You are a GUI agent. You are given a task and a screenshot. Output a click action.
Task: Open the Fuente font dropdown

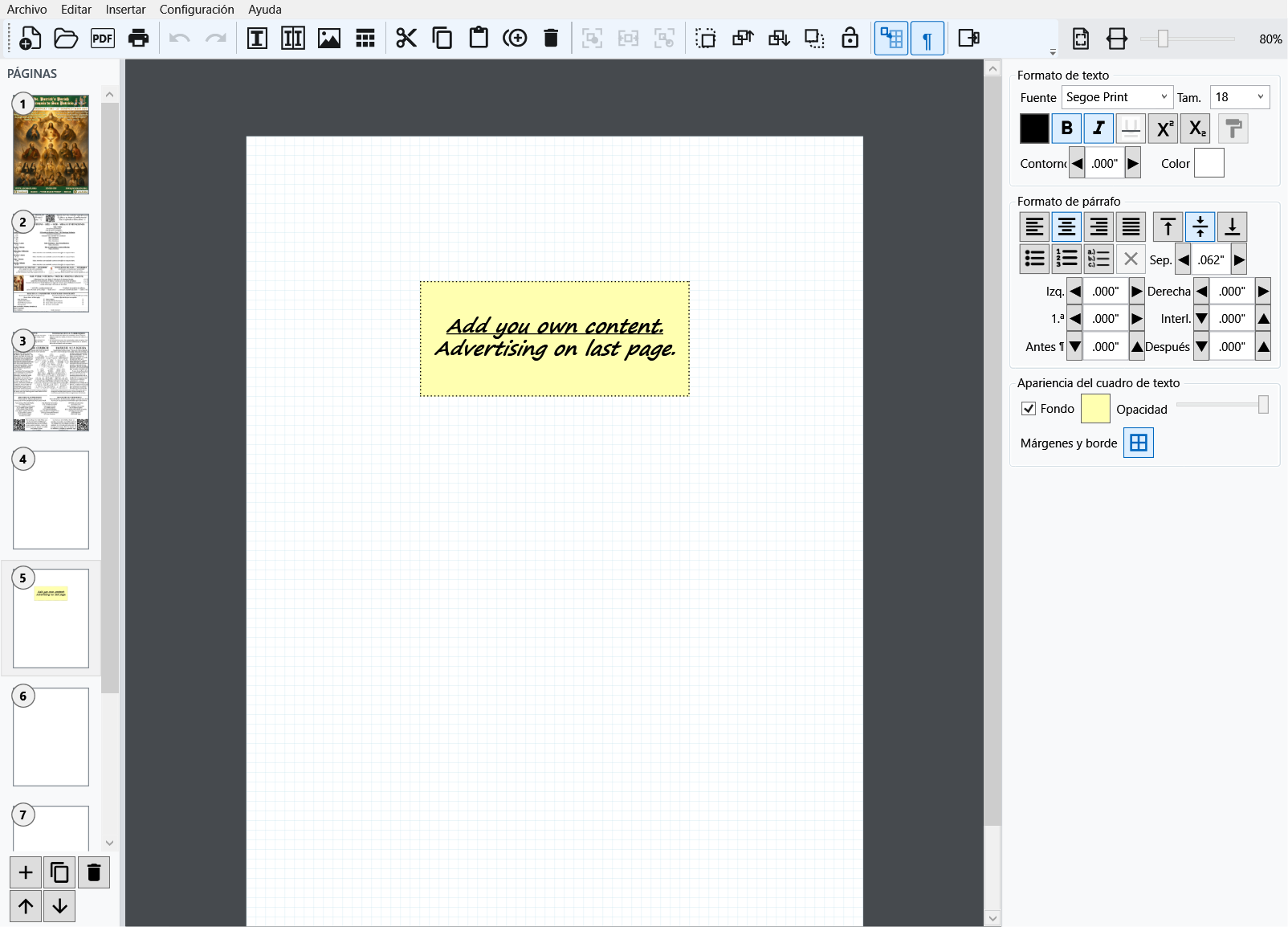[1117, 97]
